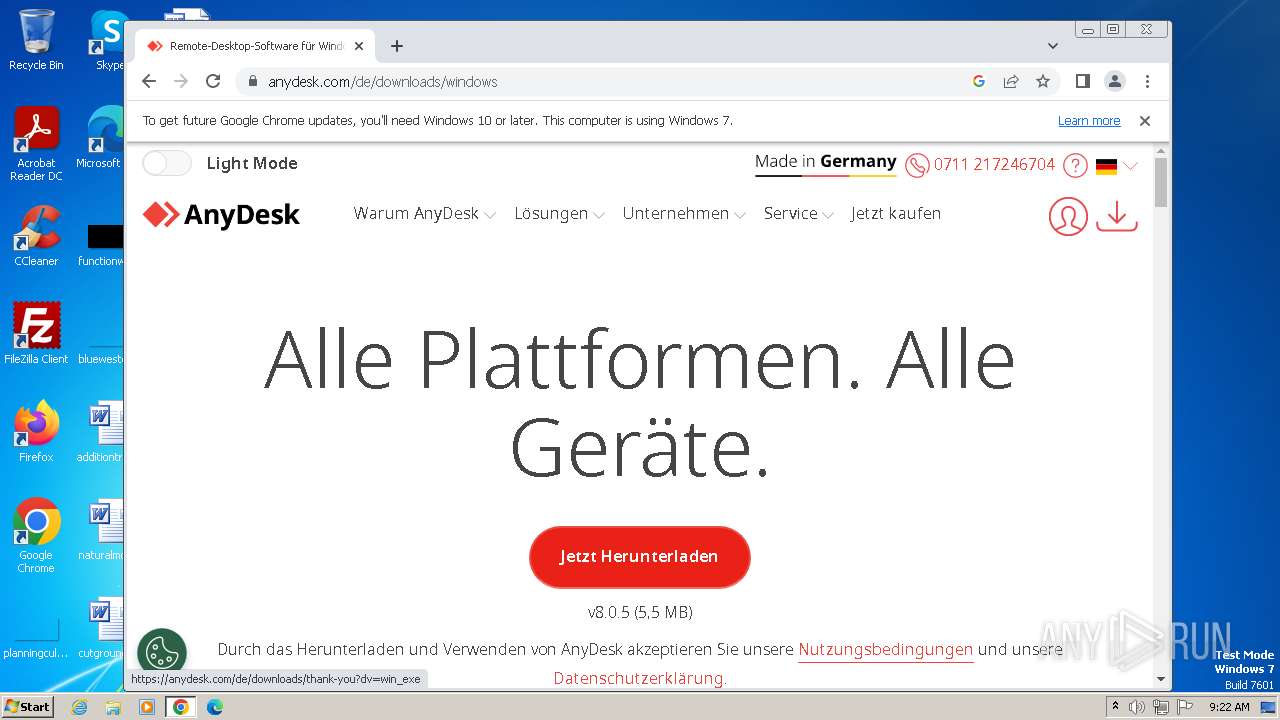Open Chrome side panel
The height and width of the screenshot is (720, 1280).
point(1082,82)
